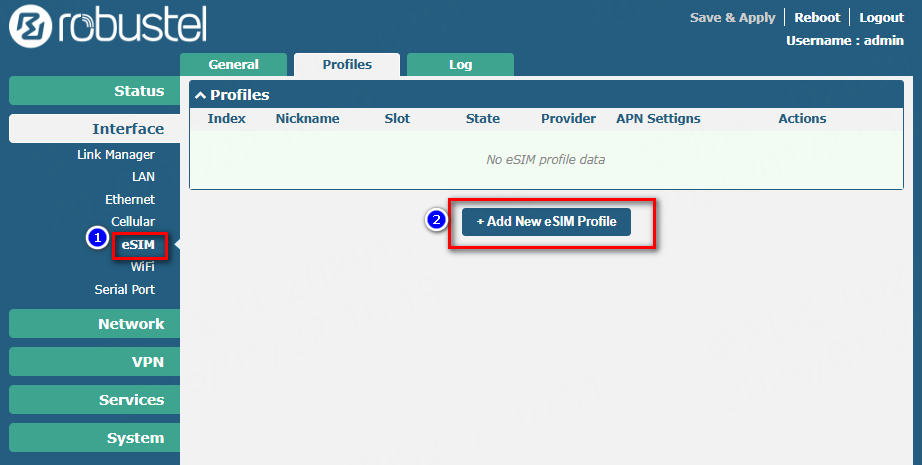Switch to the General tab
Viewport: 922px width, 465px height.
tap(233, 64)
